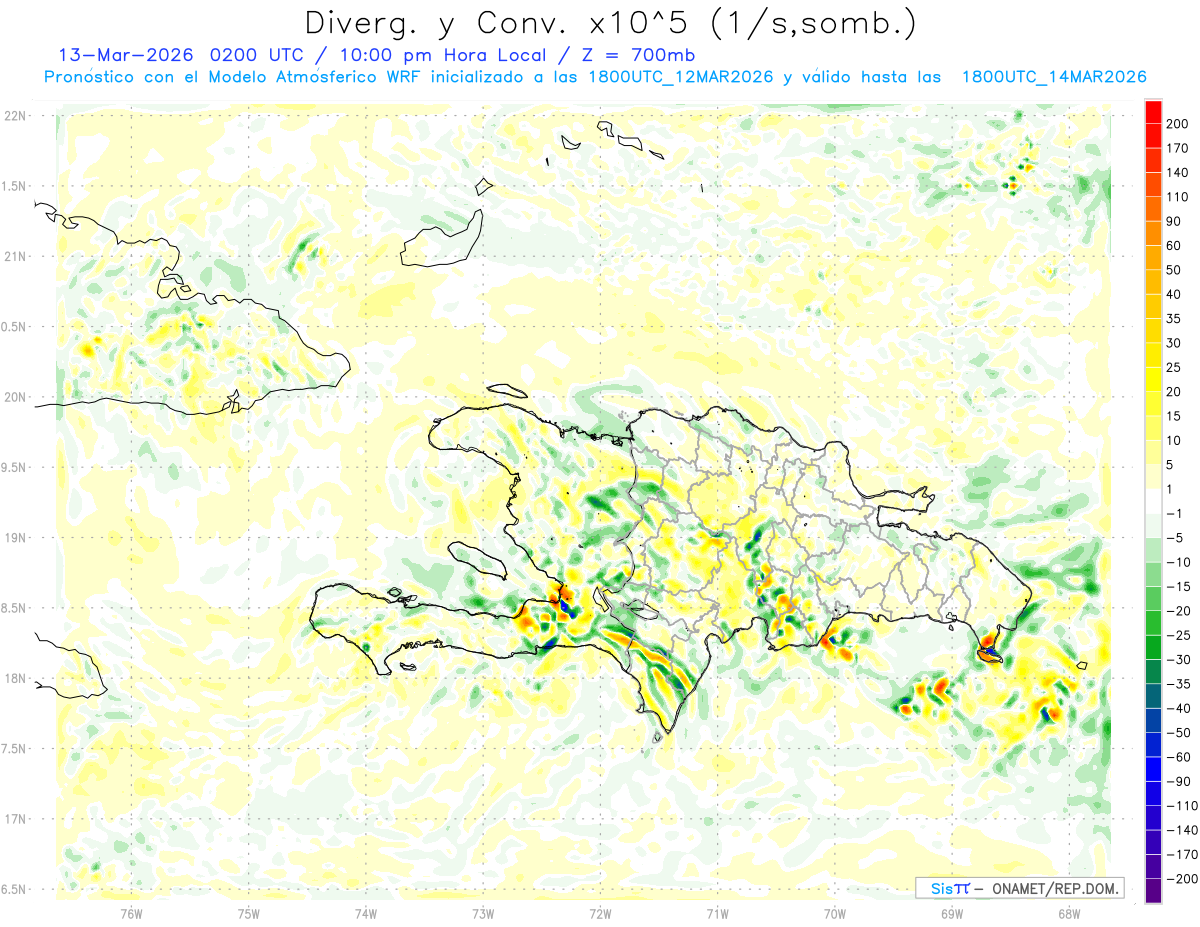1200x927 pixels.
Task: Click the 17N latitude label
Action: tap(15, 819)
